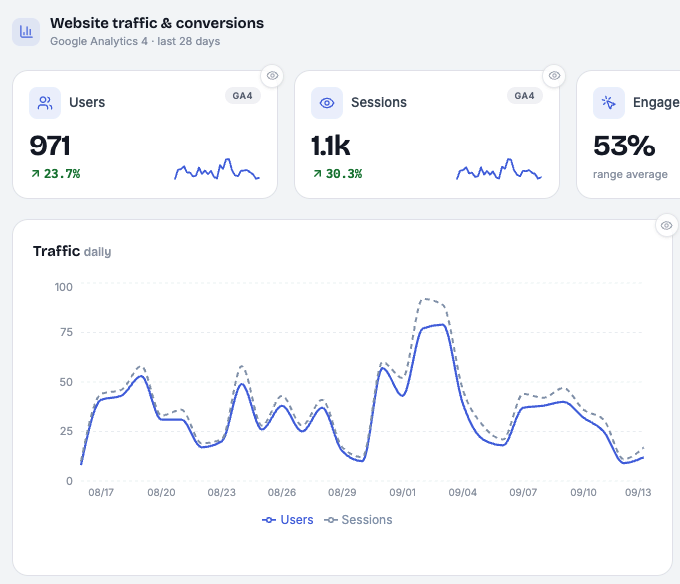Click the Sessions eye icon in card
This screenshot has width=680, height=584.
pyautogui.click(x=327, y=103)
